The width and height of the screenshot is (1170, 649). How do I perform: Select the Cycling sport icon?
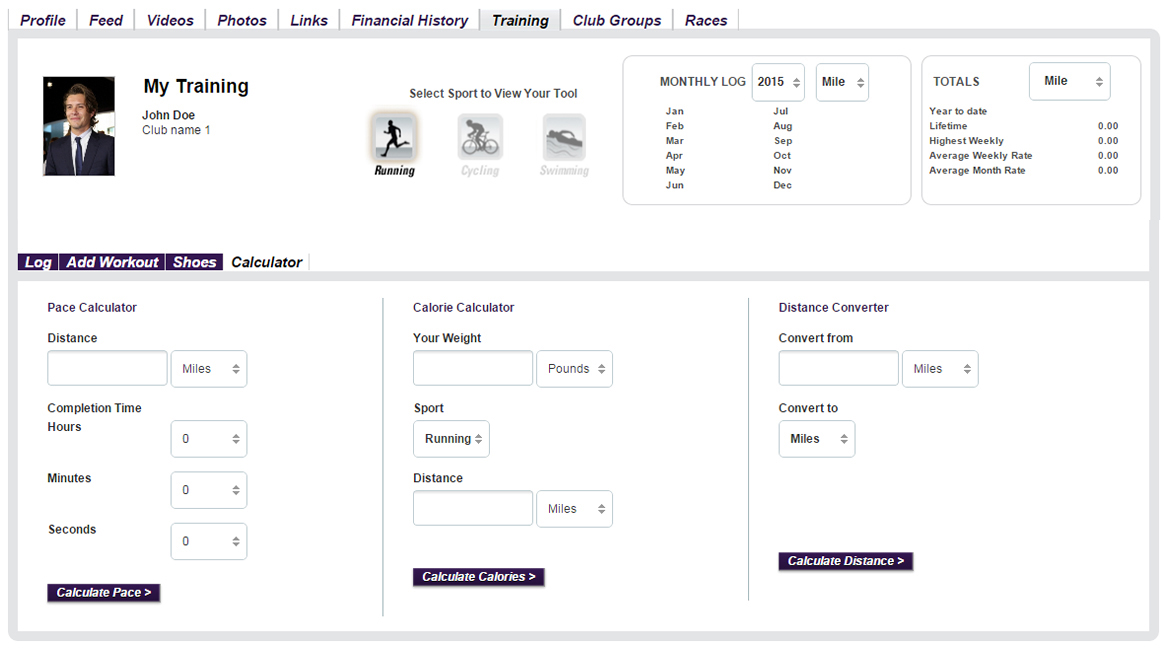(480, 137)
